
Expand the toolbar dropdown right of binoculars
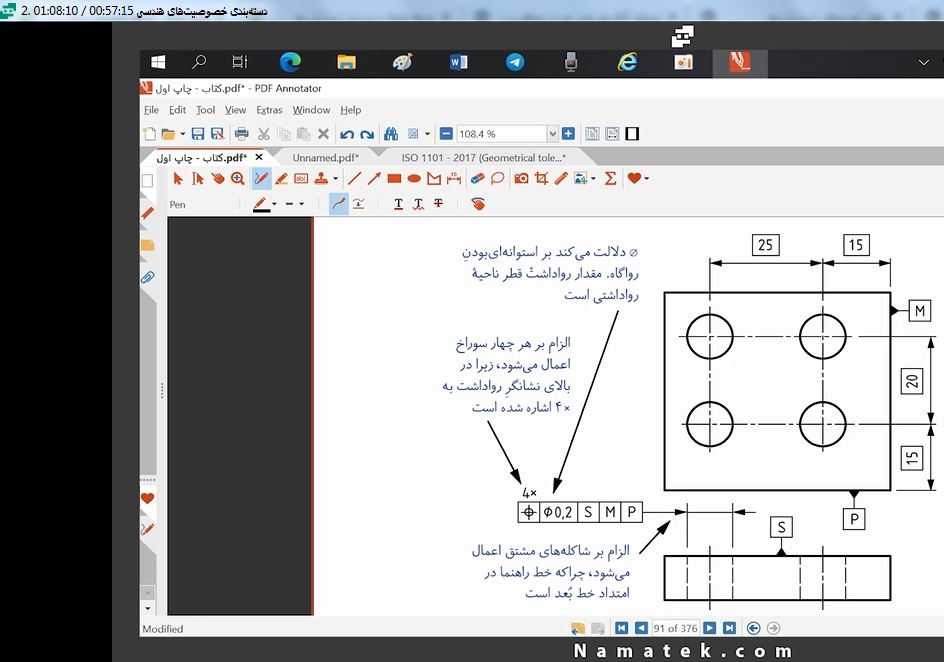(x=427, y=134)
